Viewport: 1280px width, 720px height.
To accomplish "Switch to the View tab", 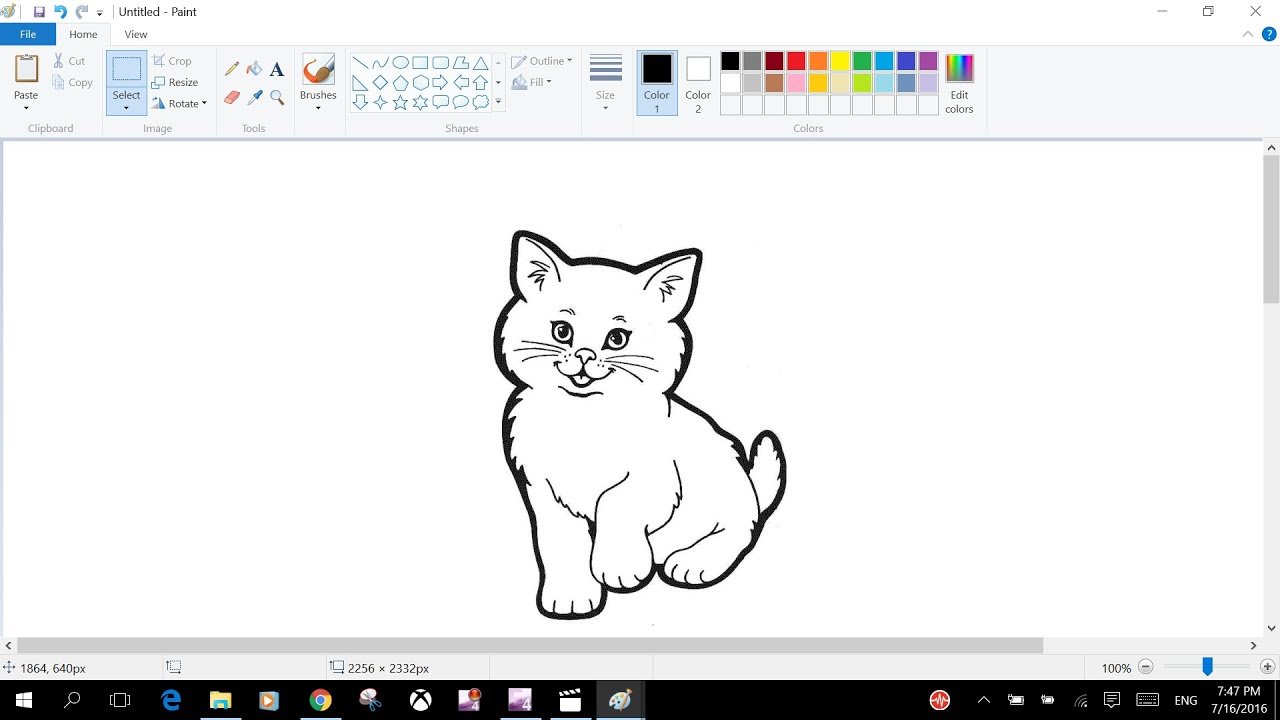I will 136,34.
